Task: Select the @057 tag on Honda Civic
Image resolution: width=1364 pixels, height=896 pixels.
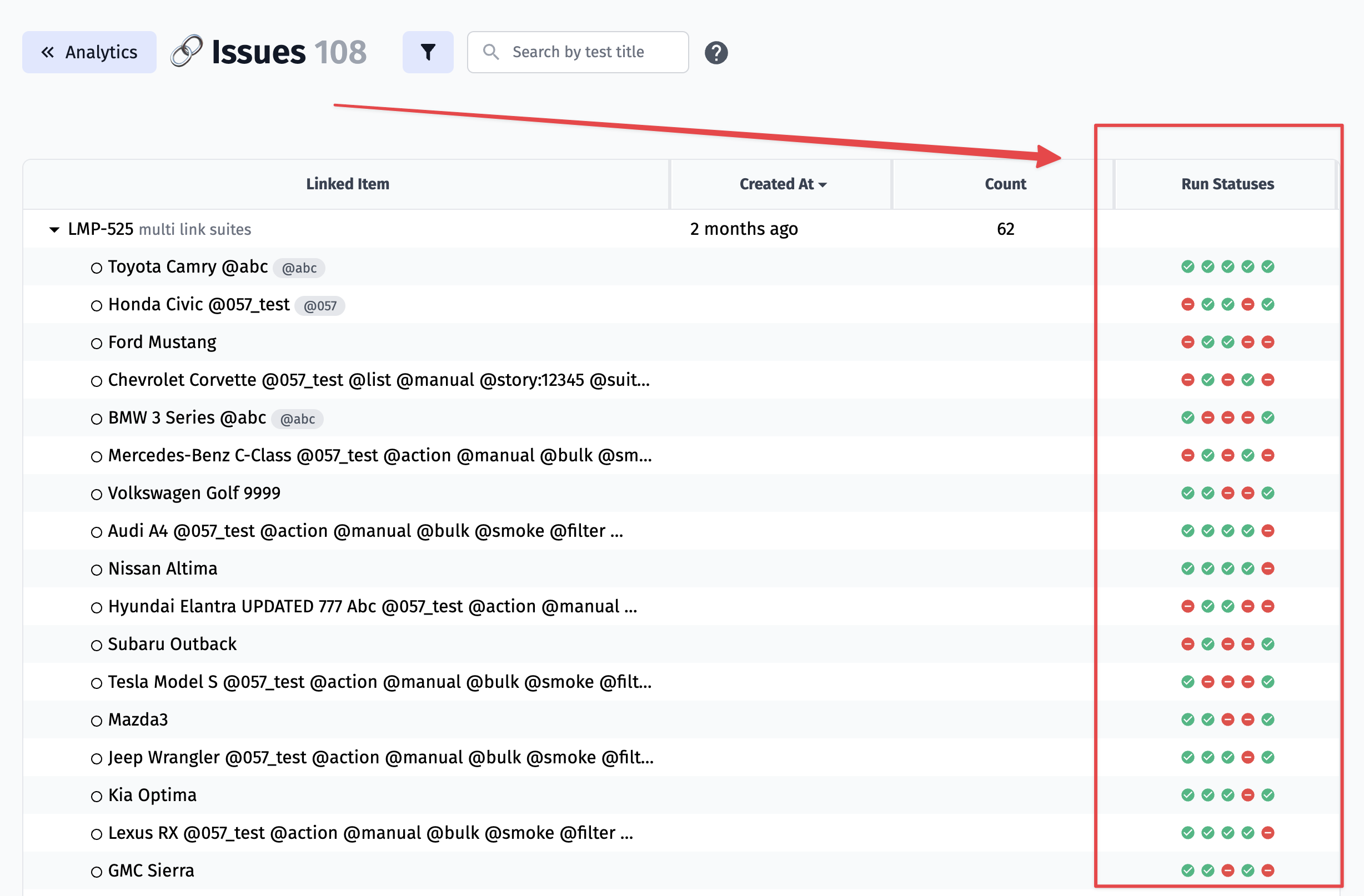Action: pyautogui.click(x=320, y=306)
